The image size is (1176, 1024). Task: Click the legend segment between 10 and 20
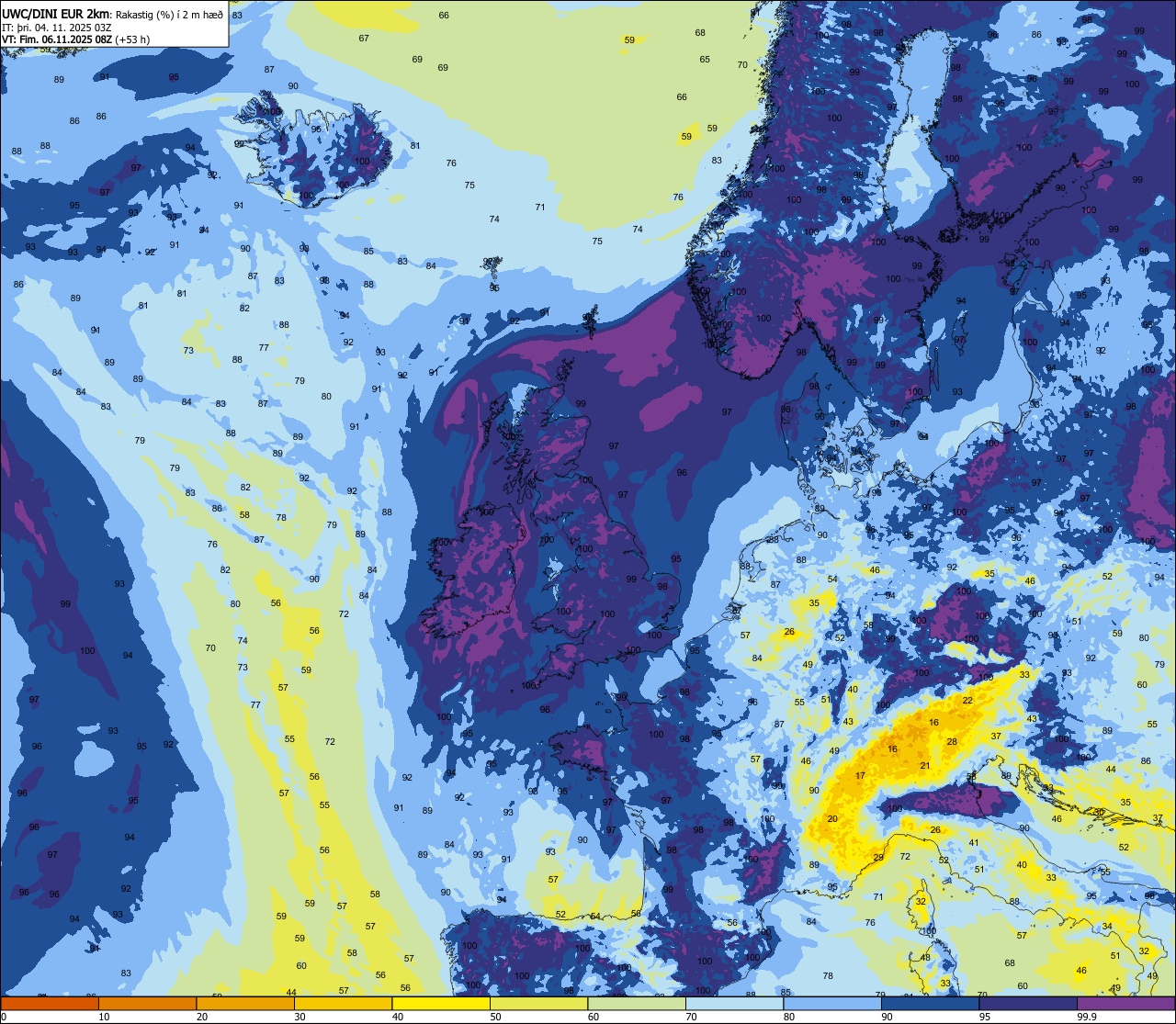pyautogui.click(x=147, y=1003)
